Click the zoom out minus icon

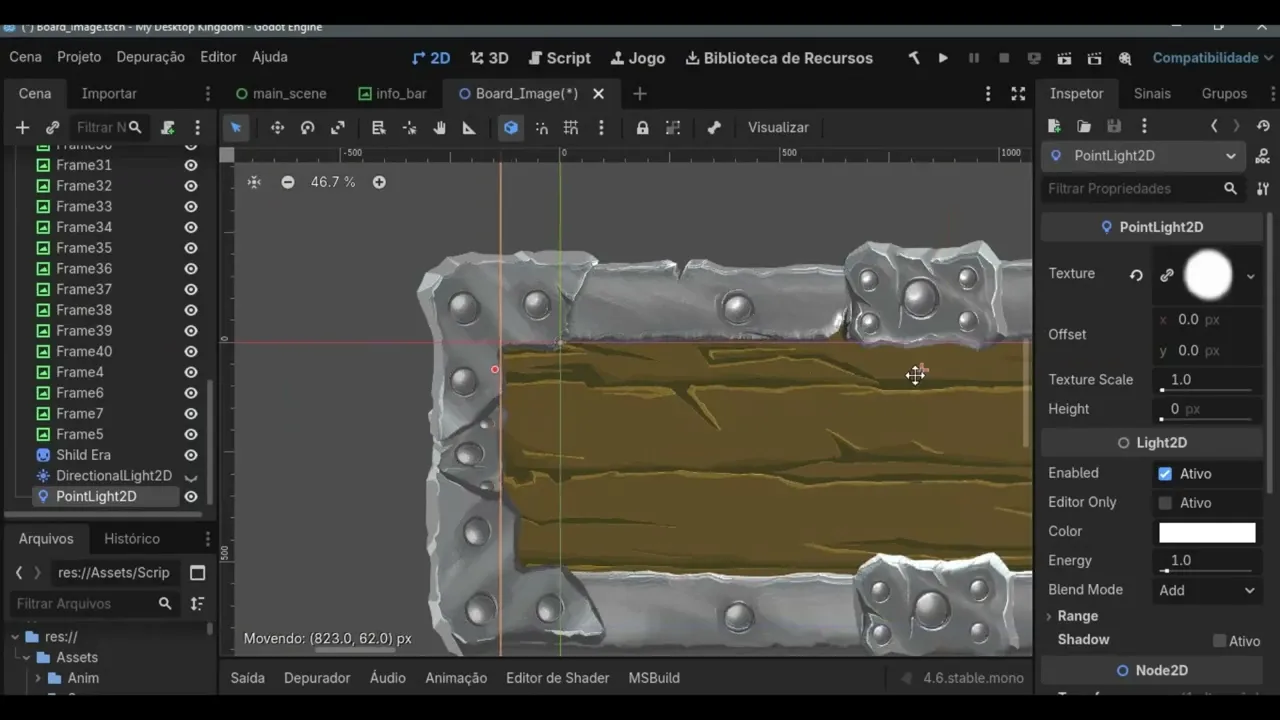point(288,182)
